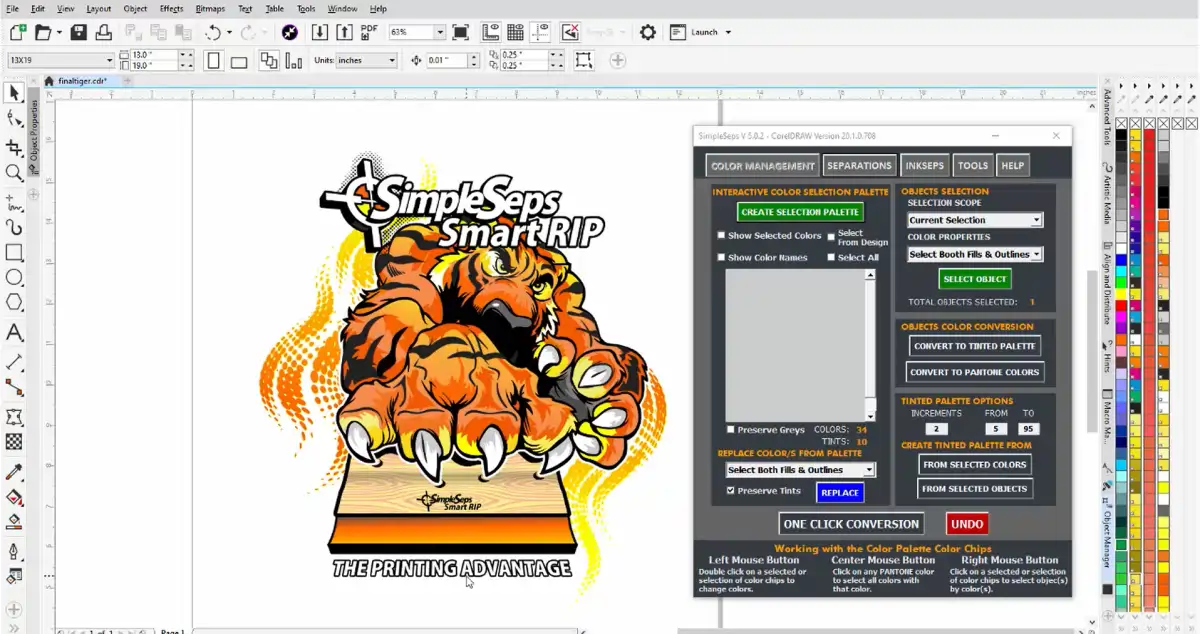Viewport: 1200px width, 634px height.
Task: Open the Effects menu
Action: (x=171, y=8)
